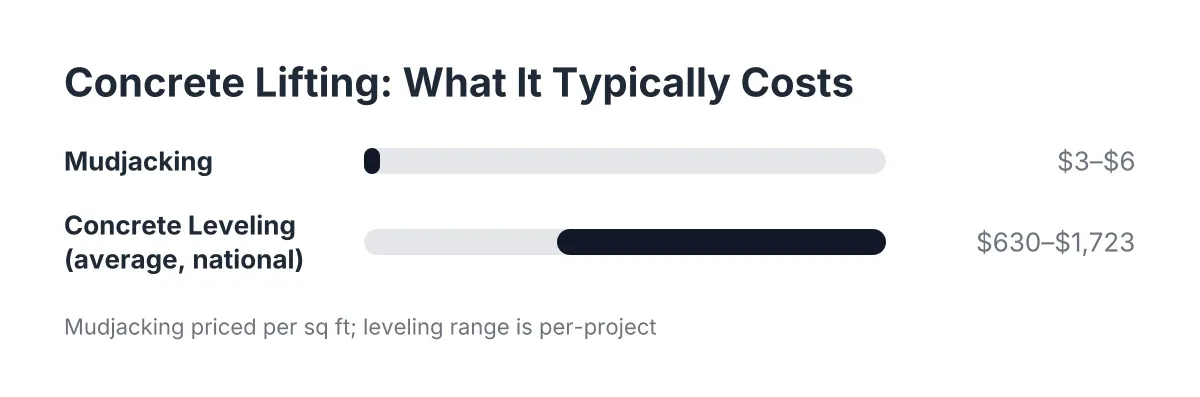Click the rounded right end of Mudjacking track

coord(876,161)
